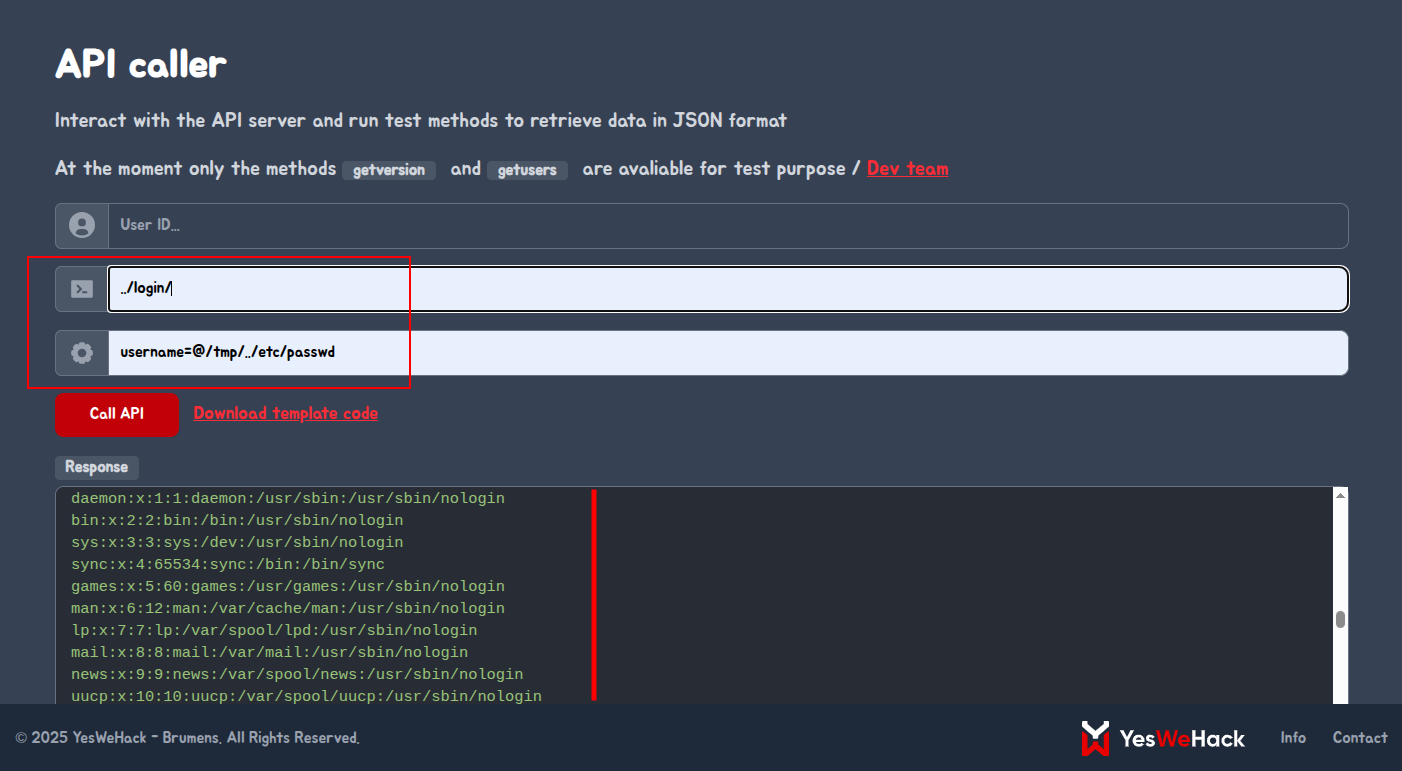The height and width of the screenshot is (771, 1402).
Task: Open the Contact link in footer
Action: (x=1360, y=737)
